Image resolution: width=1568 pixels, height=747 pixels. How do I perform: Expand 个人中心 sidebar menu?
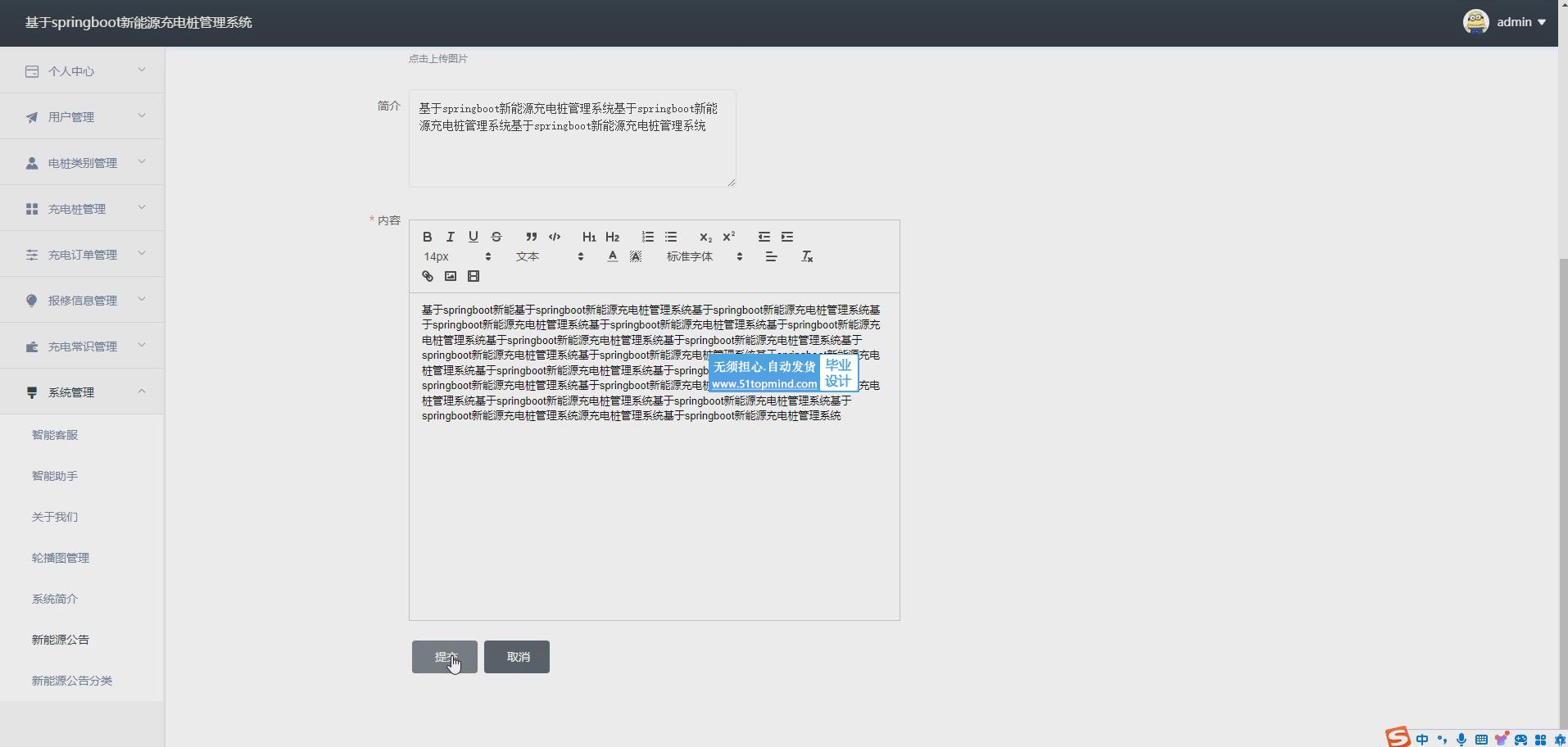pyautogui.click(x=82, y=71)
